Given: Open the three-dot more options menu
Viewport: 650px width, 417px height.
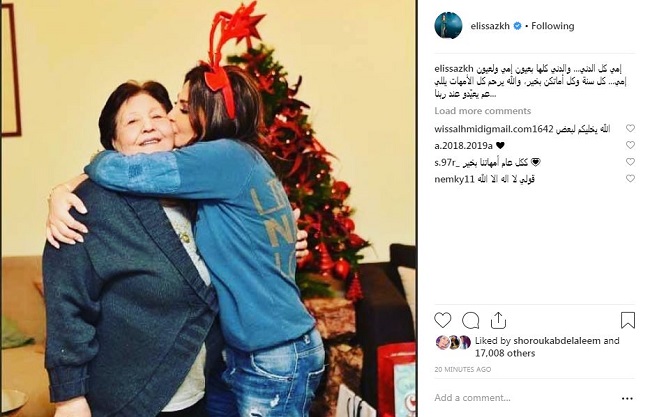Looking at the screenshot, I should click(628, 398).
